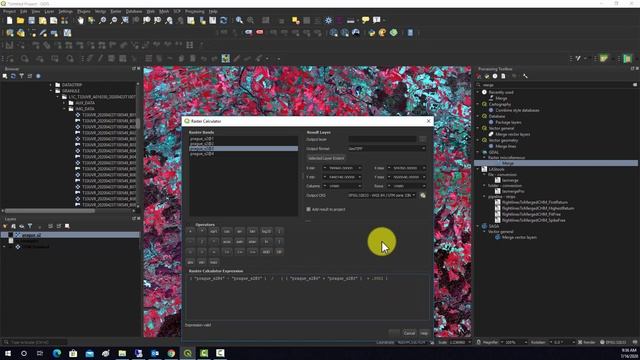Open the Layer Styling icon in Layers panel
The image size is (640, 360).
pos(5,226)
